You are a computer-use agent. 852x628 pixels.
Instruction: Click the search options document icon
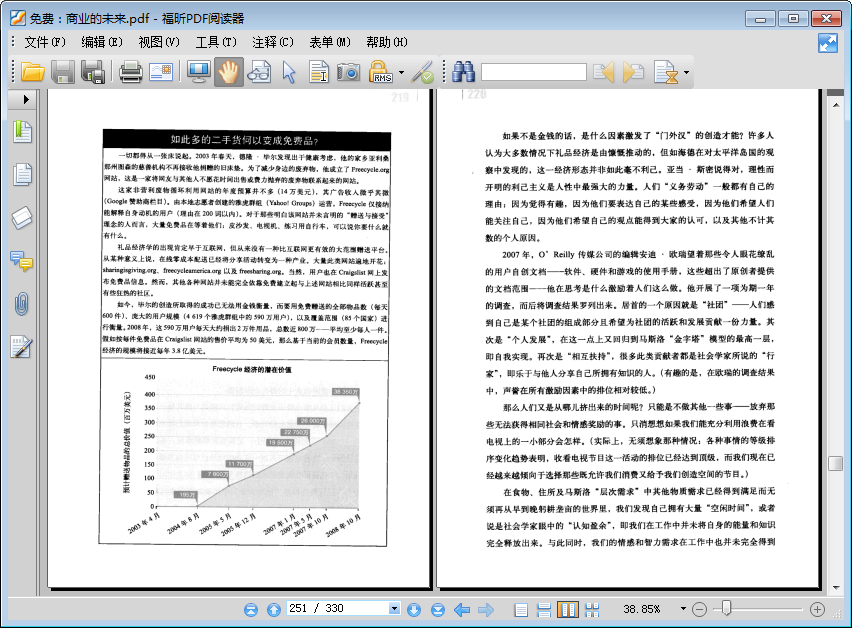[666, 72]
